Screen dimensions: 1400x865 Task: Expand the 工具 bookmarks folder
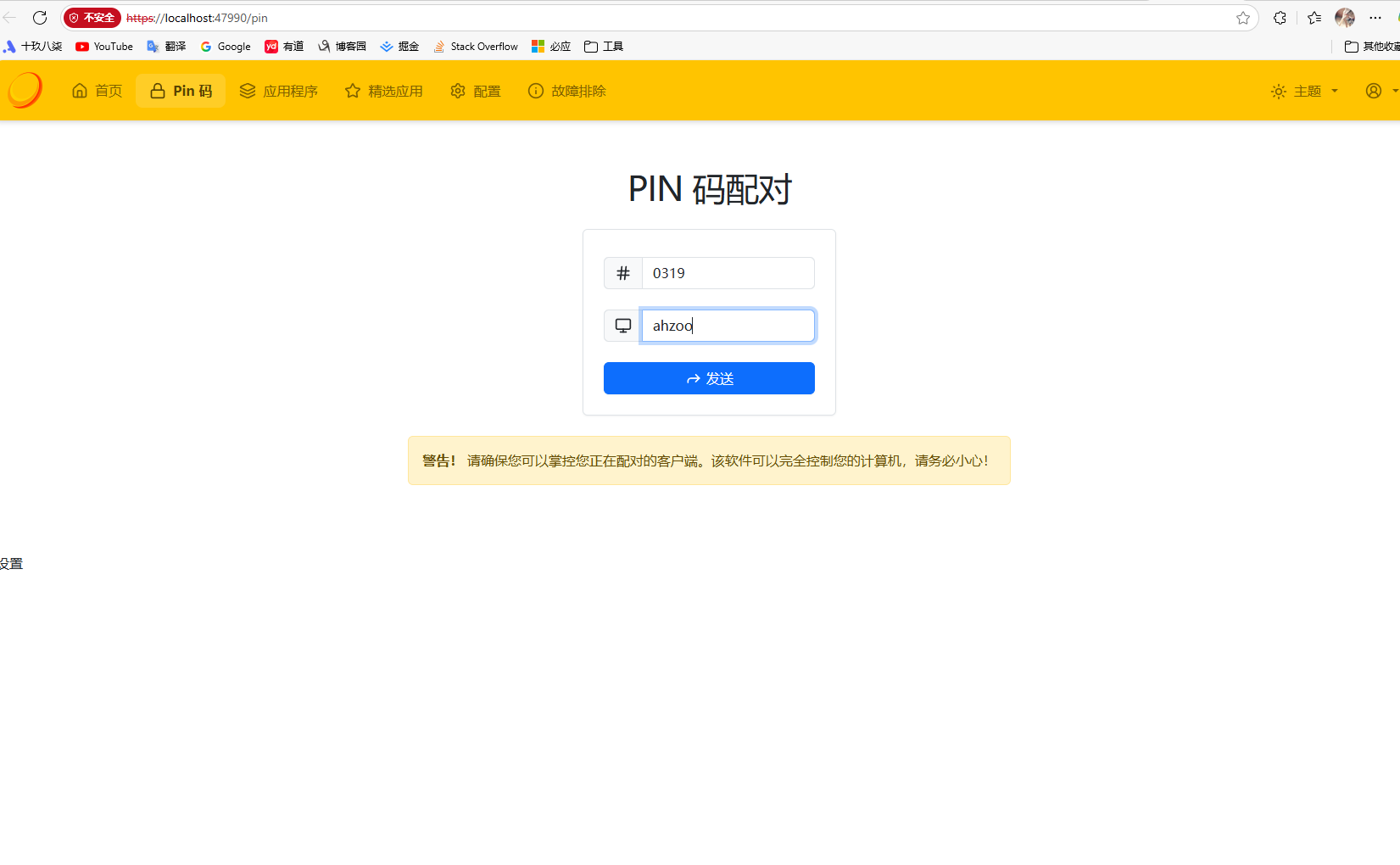(604, 47)
